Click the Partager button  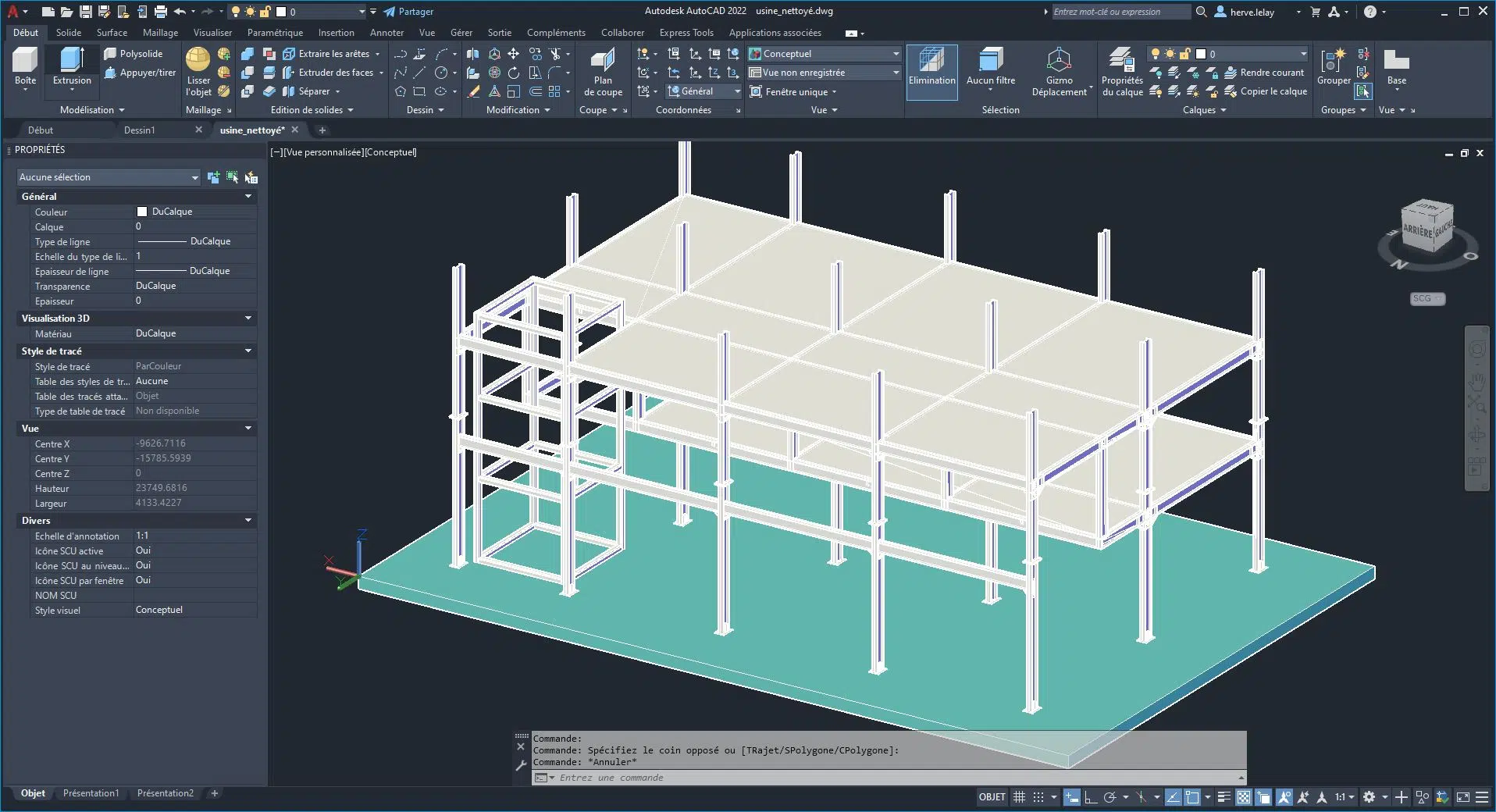[x=408, y=12]
